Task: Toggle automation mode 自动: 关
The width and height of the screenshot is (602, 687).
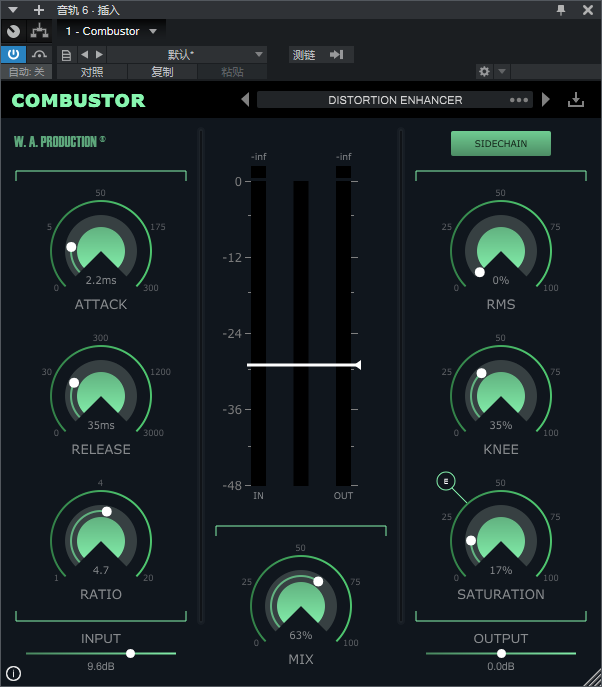Action: coord(26,72)
